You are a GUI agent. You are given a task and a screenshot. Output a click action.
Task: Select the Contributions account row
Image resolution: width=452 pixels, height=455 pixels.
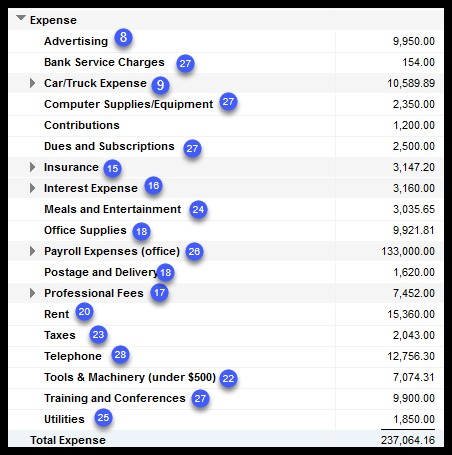coord(226,125)
